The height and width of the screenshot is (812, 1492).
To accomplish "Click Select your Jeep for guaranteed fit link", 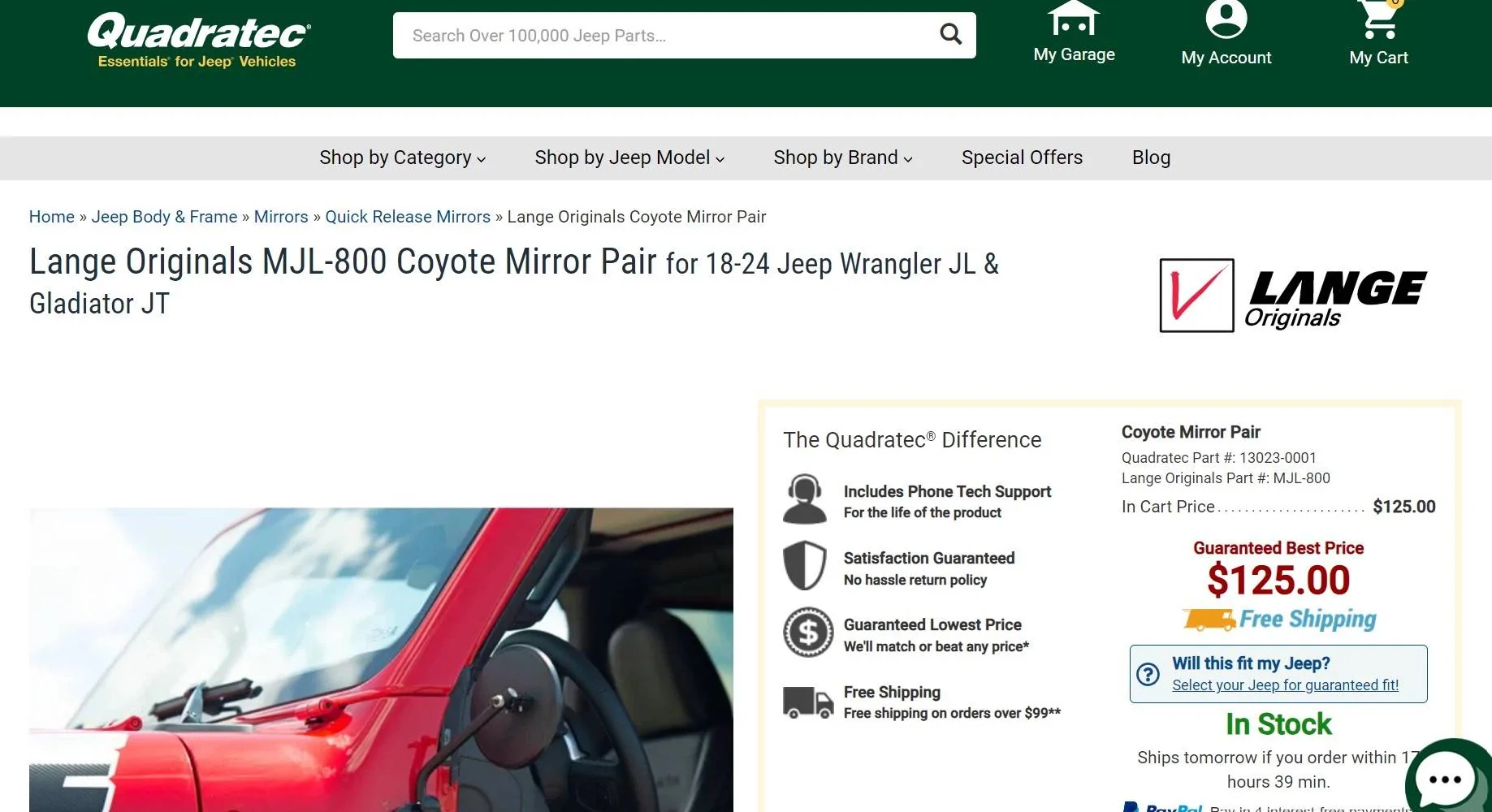I will coord(1285,685).
